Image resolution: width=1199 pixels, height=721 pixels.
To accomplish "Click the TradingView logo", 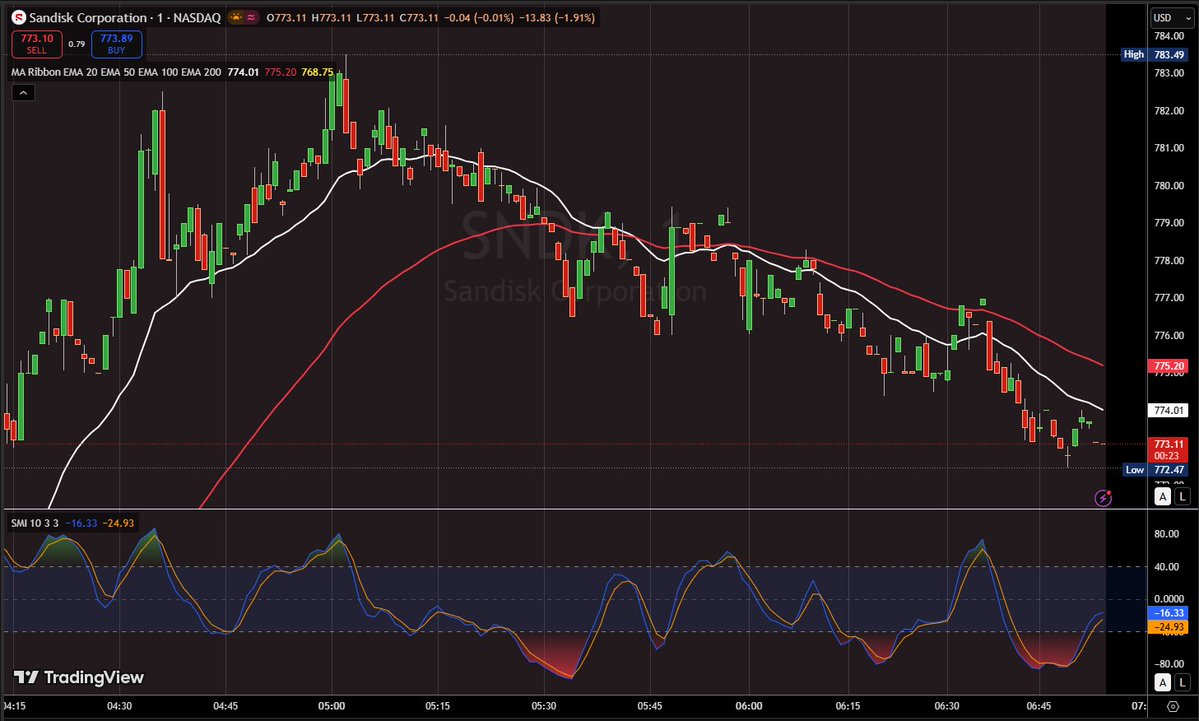I will point(79,677).
